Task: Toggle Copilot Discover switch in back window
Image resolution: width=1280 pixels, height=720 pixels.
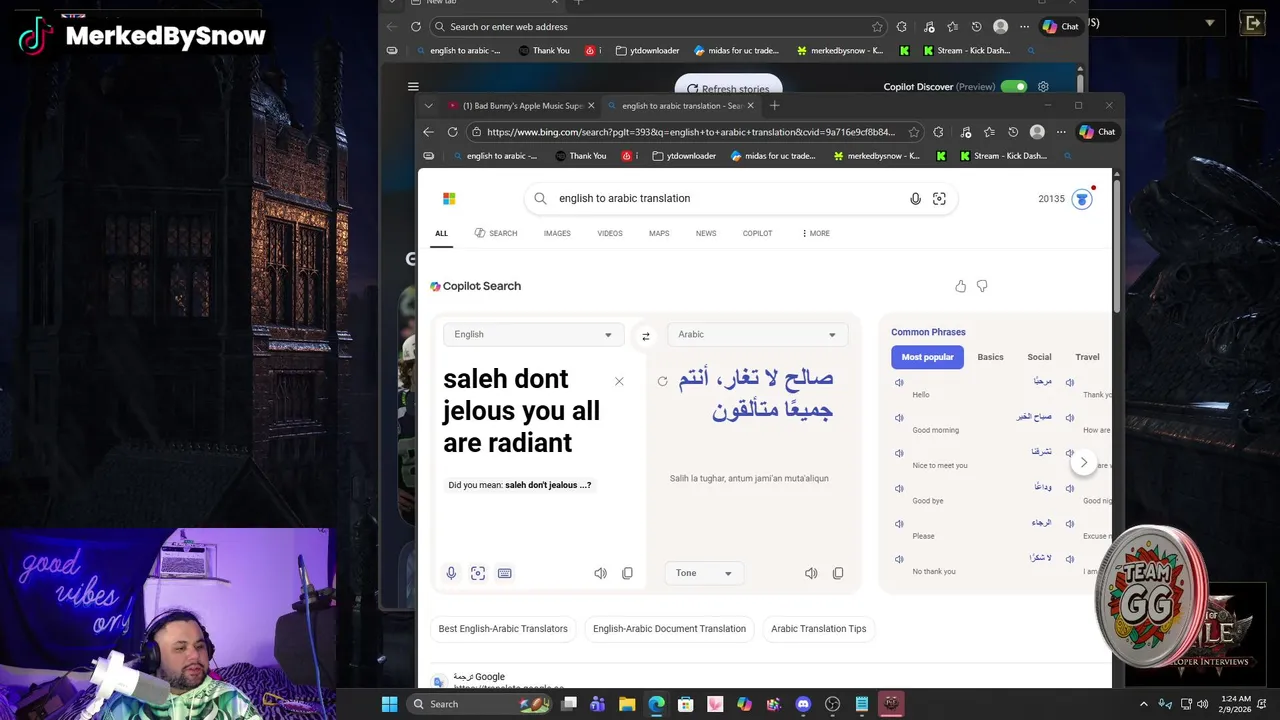Action: point(1014,87)
